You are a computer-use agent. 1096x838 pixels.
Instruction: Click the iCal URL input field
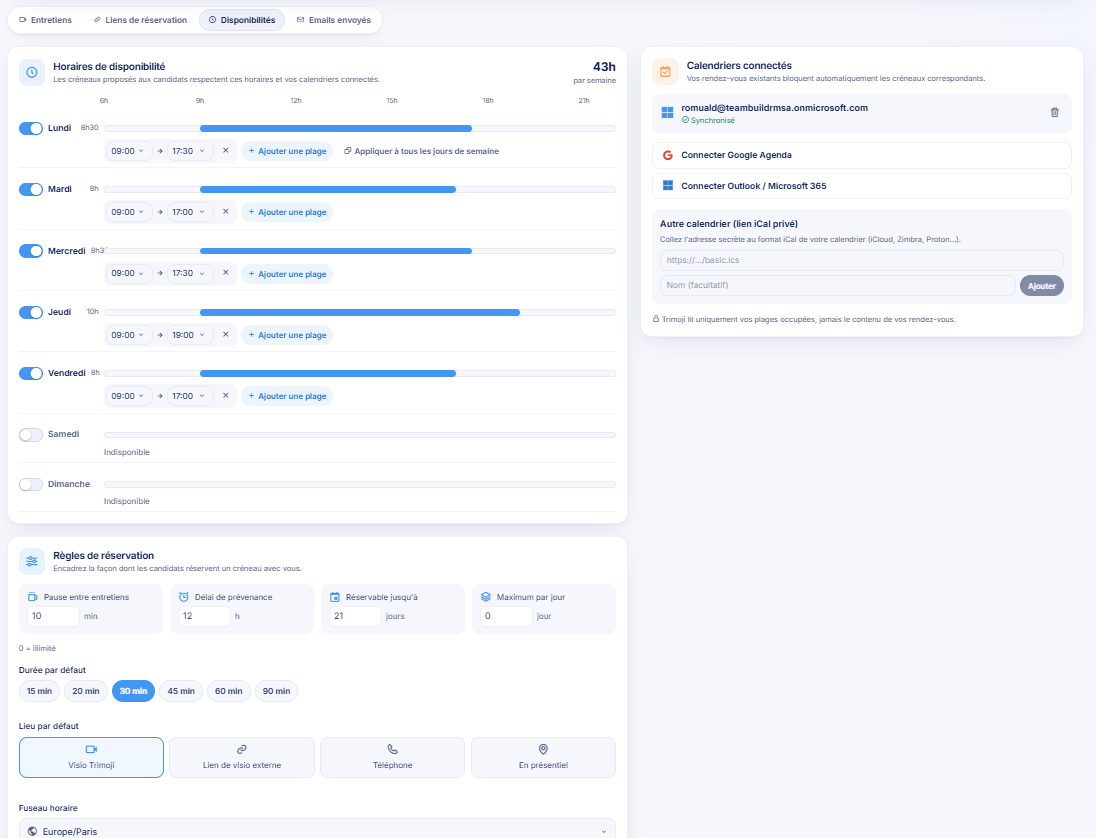pyautogui.click(x=861, y=260)
